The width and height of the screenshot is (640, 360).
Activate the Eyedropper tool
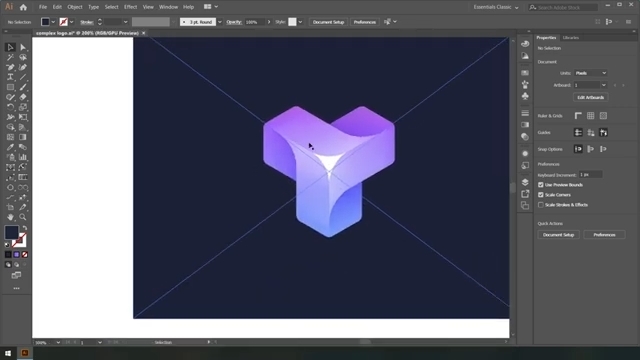tap(10, 147)
